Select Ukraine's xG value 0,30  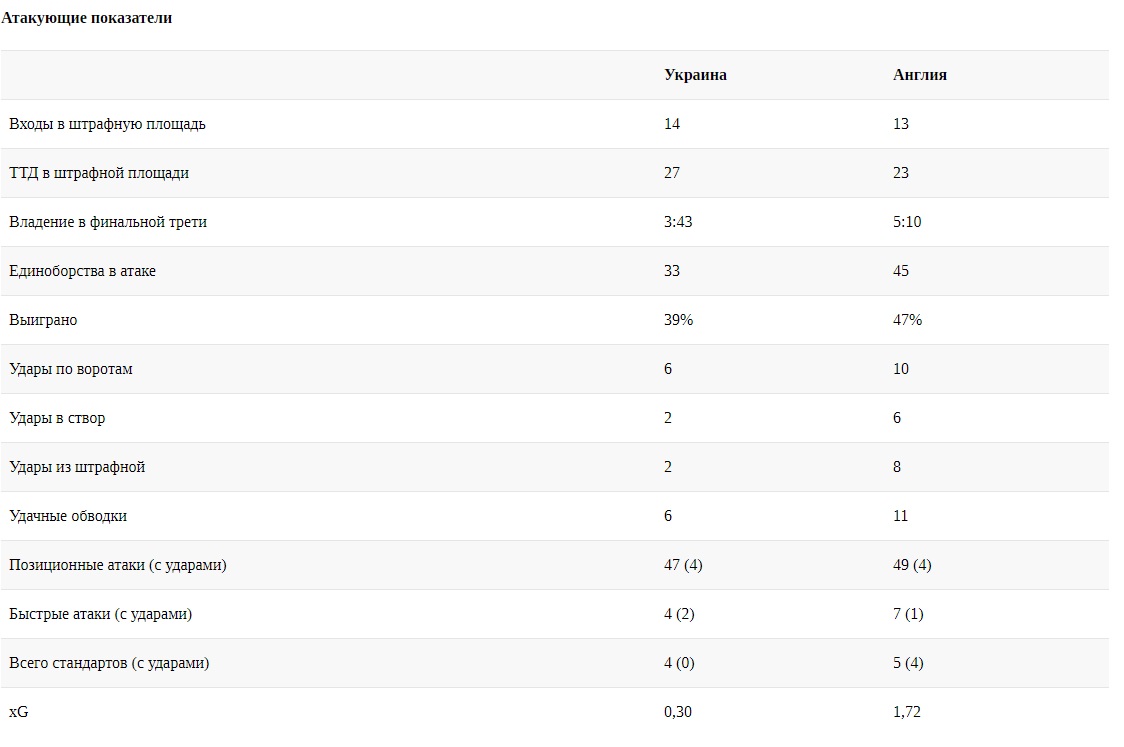click(x=678, y=712)
